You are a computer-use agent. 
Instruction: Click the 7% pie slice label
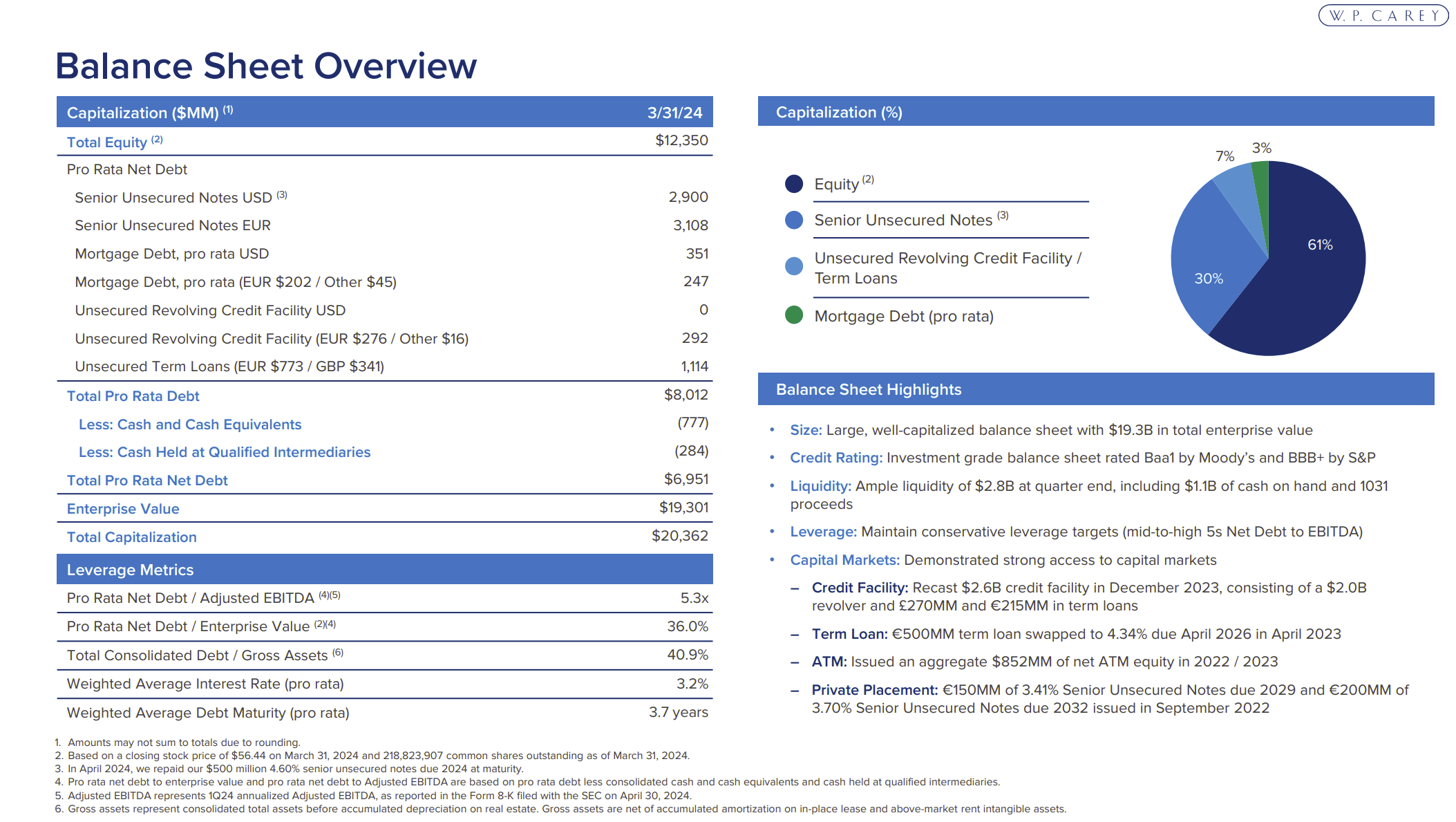click(1225, 156)
